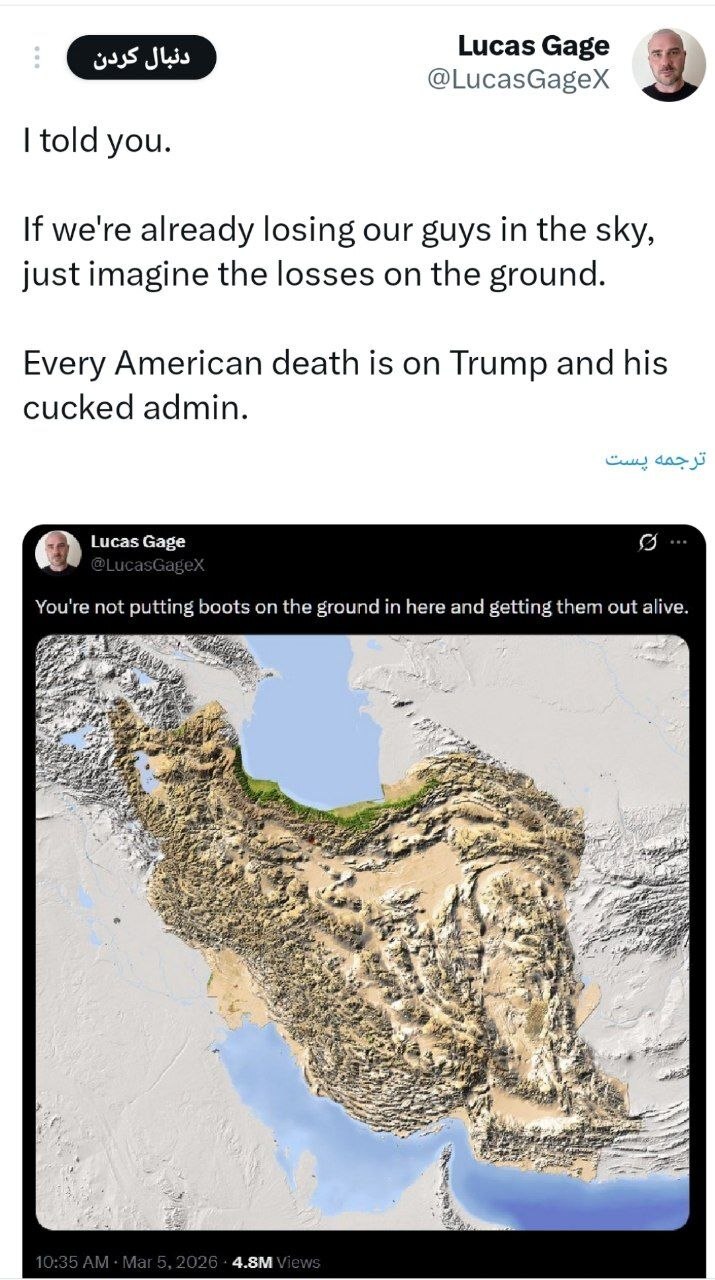715x1280 pixels.
Task: Visit the @LucasGageX handle at top
Action: point(518,81)
